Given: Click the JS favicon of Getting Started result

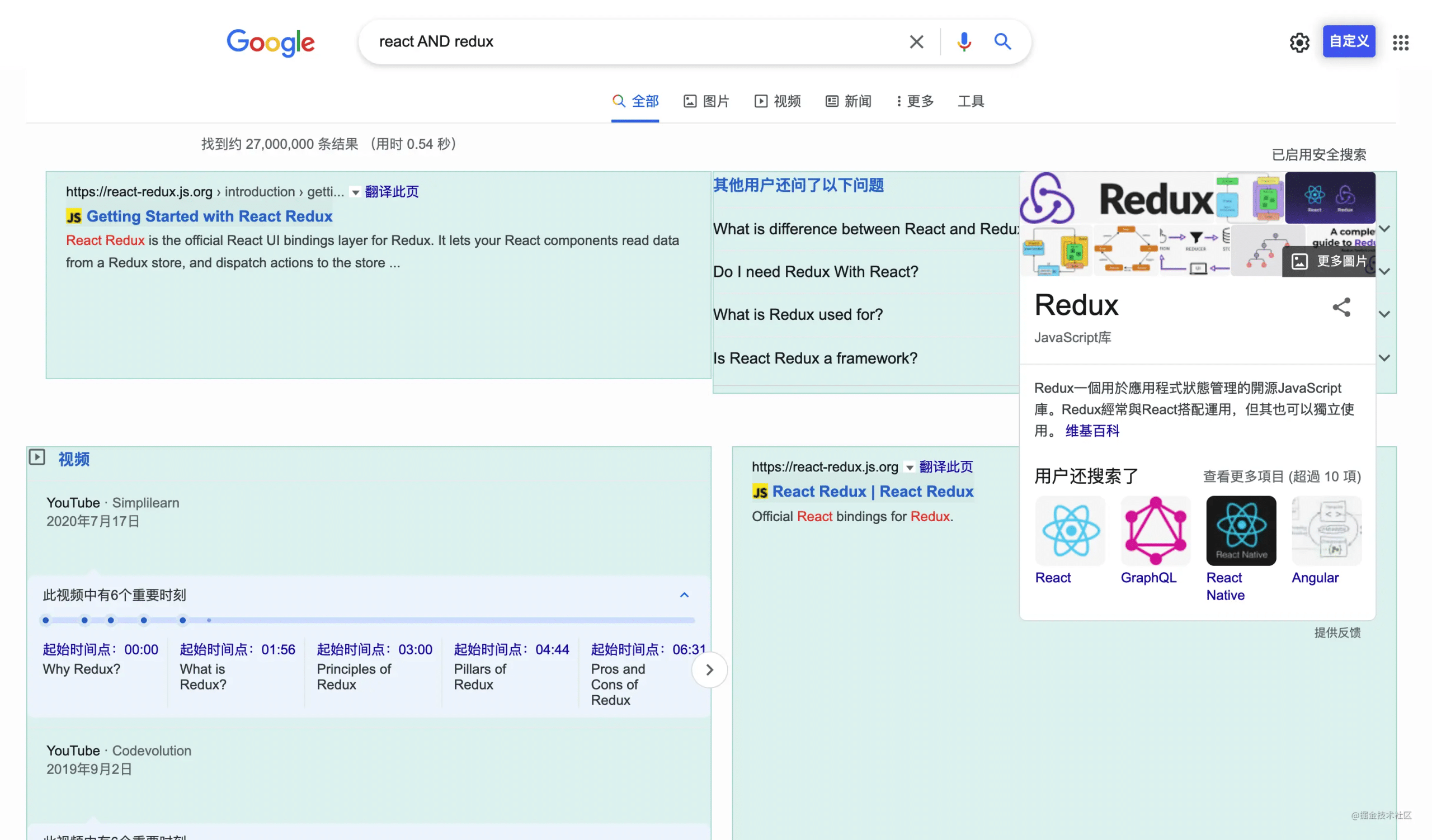Looking at the screenshot, I should pos(74,216).
